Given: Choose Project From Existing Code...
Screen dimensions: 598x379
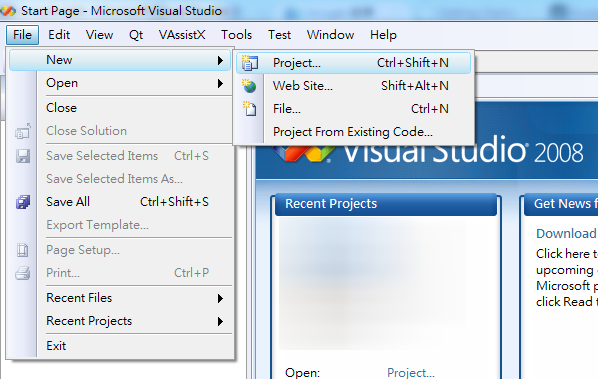Looking at the screenshot, I should [x=353, y=132].
